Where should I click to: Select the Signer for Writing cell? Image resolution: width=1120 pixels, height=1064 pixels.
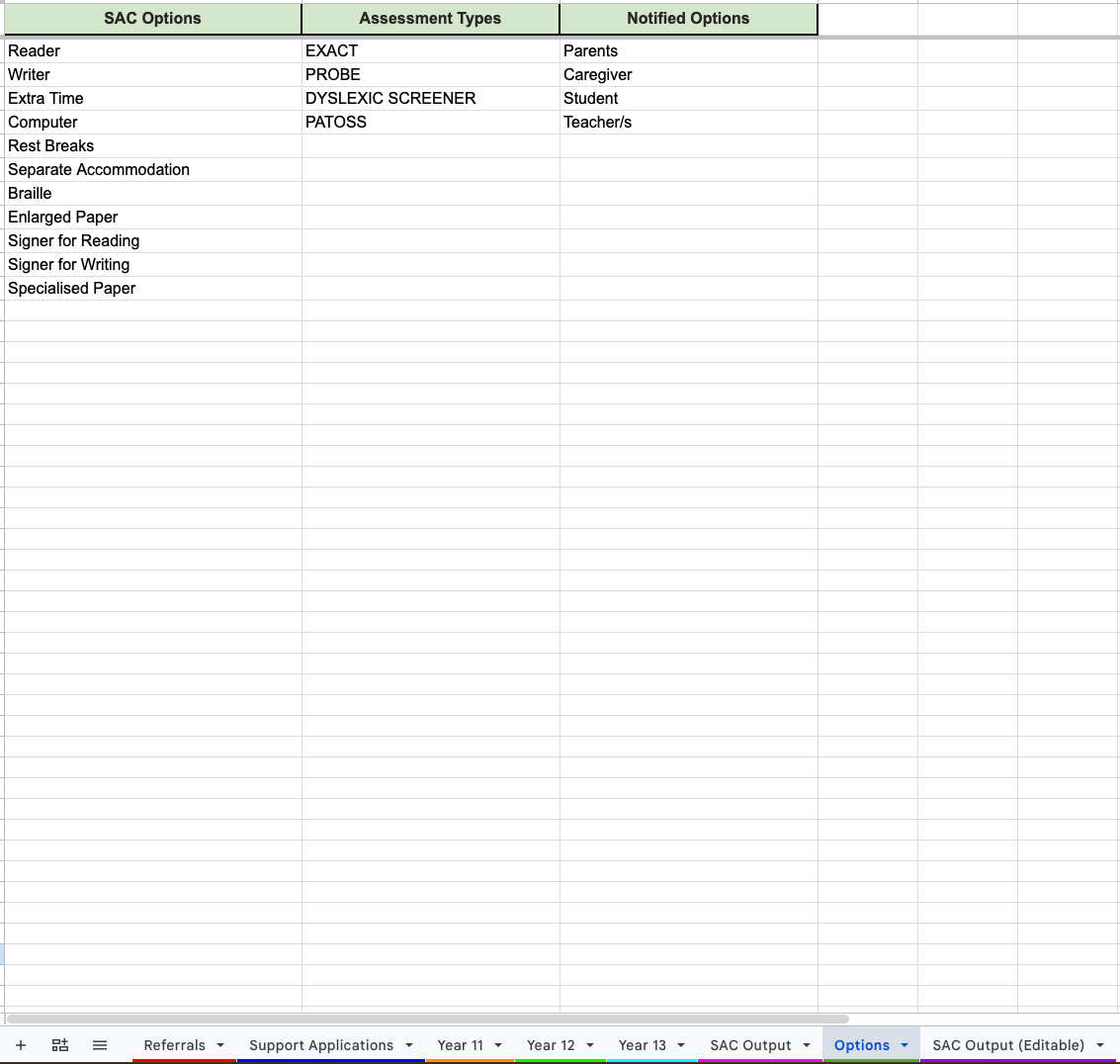[153, 264]
